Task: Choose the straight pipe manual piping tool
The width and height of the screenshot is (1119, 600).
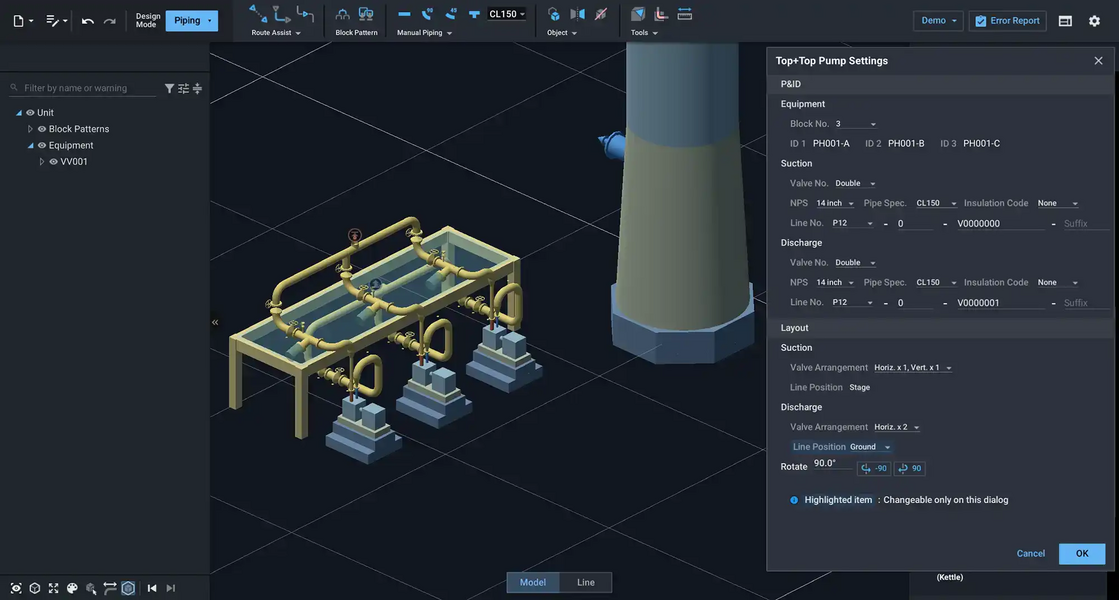Action: coord(404,14)
